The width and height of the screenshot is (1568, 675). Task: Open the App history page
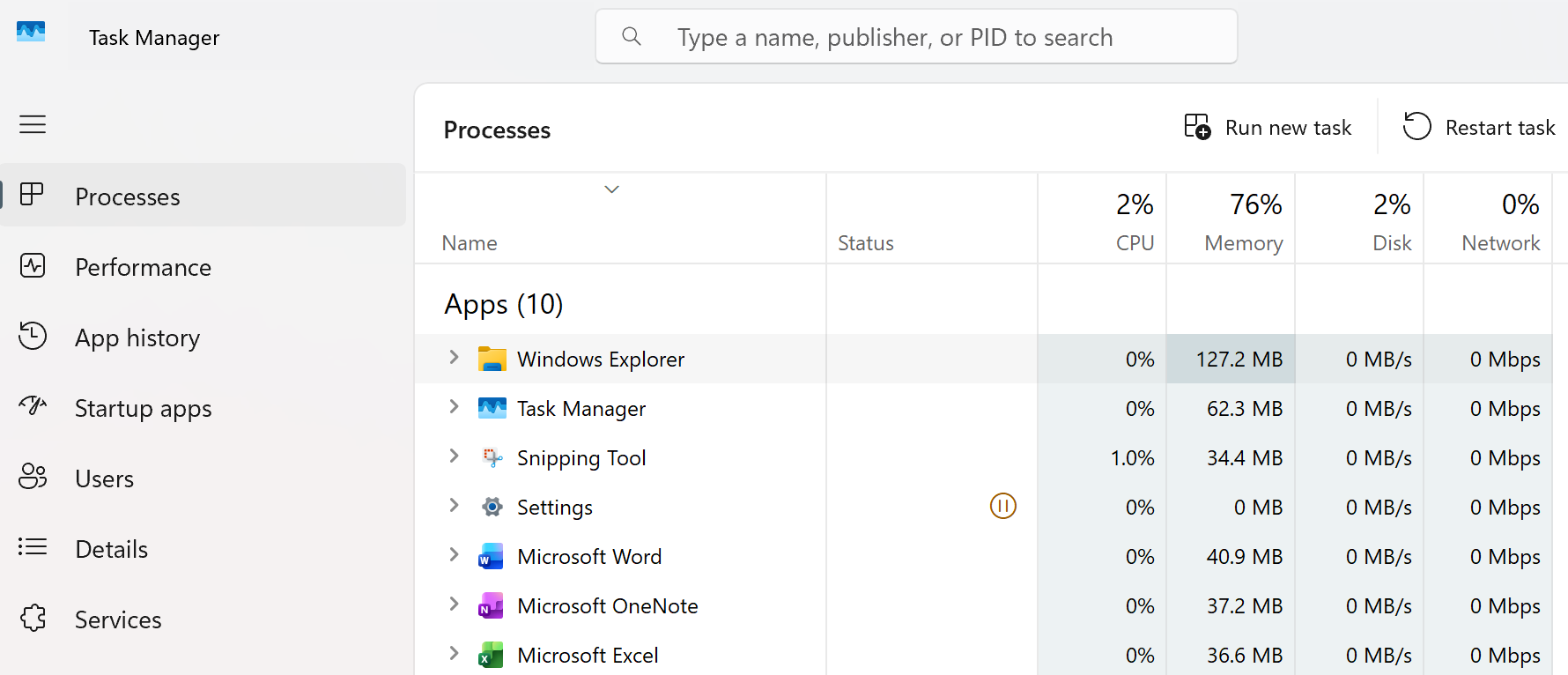[203, 337]
